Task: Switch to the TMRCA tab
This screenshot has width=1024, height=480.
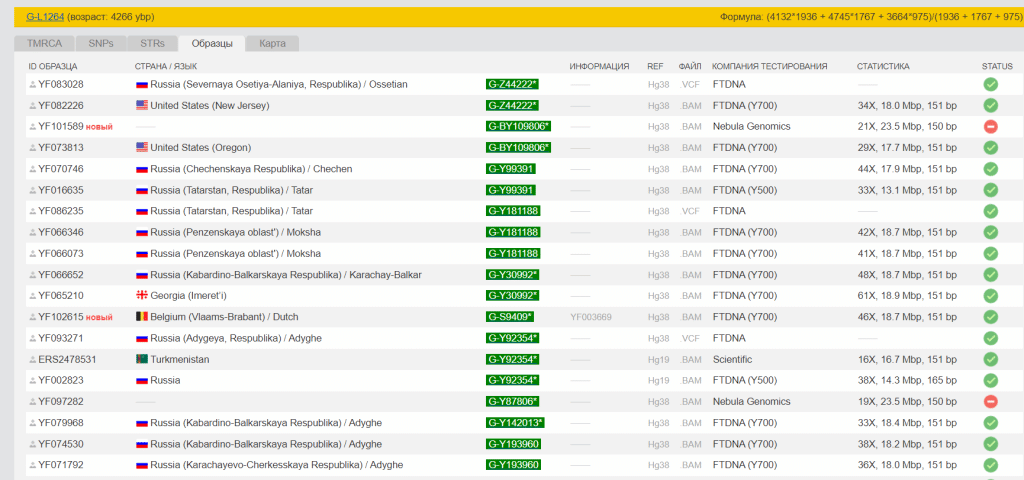Action: pos(44,43)
